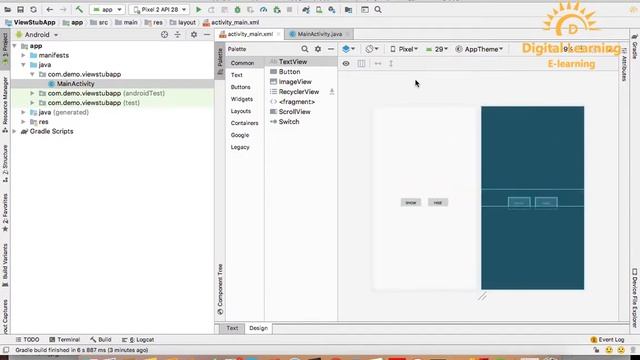Click the Collapse All icon in Project panel
This screenshot has height=360, width=640.
(x=178, y=35)
